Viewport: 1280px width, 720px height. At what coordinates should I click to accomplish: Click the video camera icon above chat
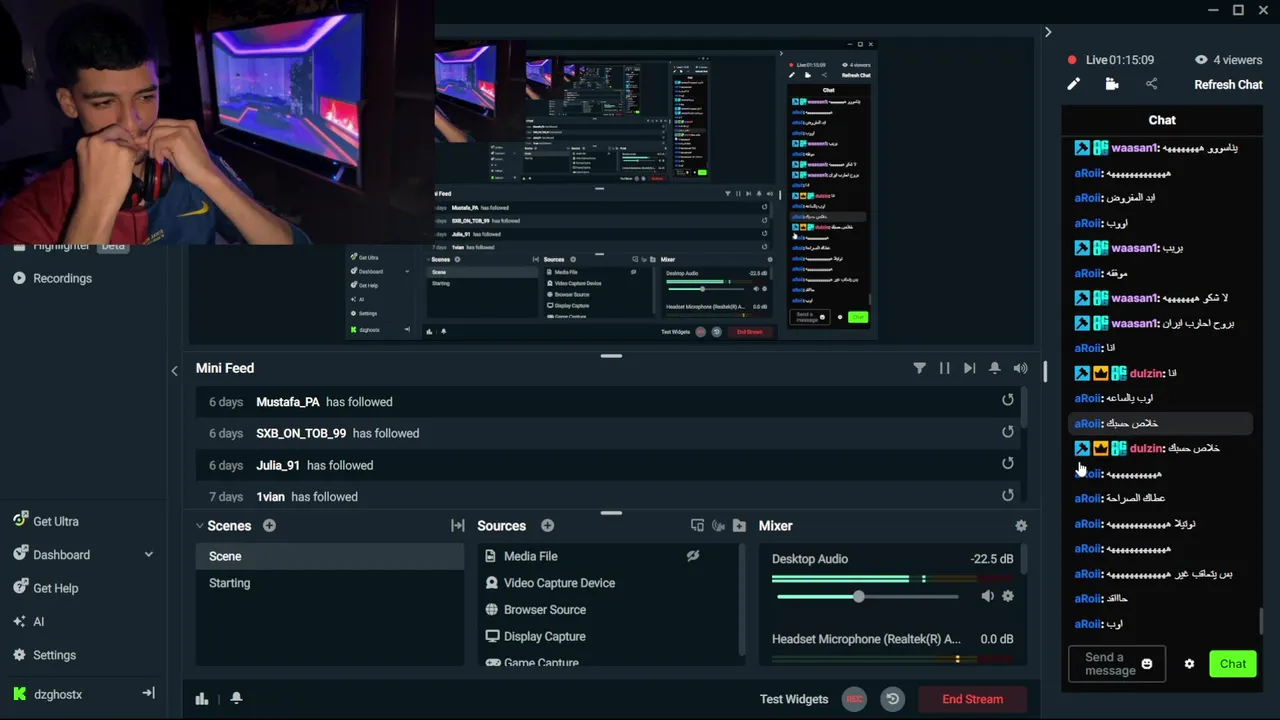click(x=1112, y=85)
